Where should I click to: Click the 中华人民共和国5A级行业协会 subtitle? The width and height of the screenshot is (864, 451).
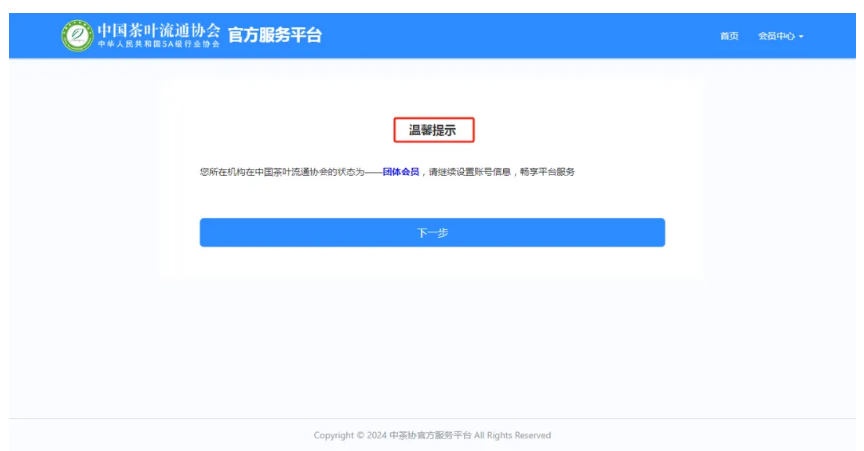(x=159, y=46)
